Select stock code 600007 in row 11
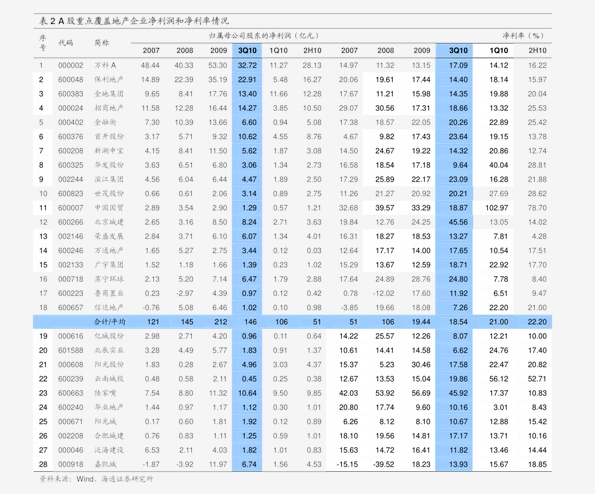 point(71,208)
